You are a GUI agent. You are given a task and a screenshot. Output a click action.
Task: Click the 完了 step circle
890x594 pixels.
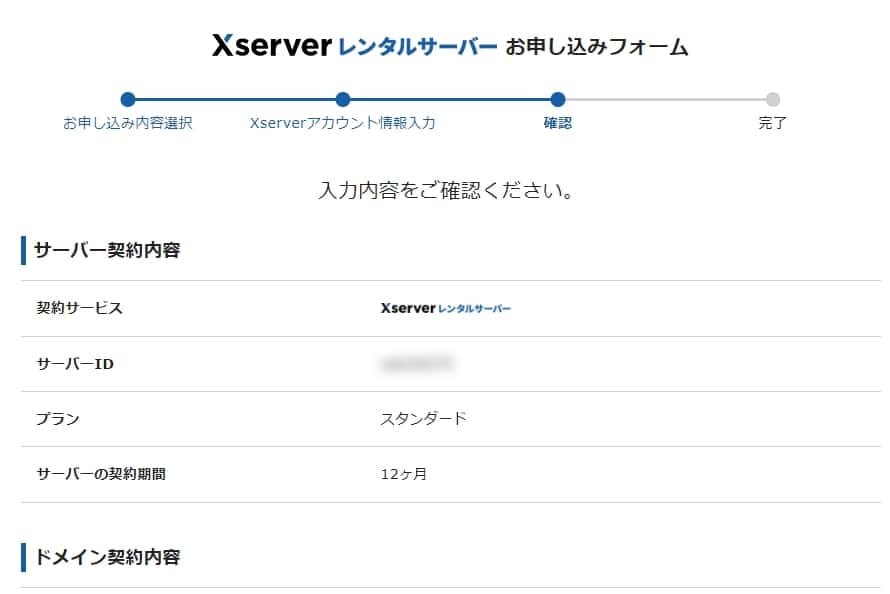tap(773, 99)
